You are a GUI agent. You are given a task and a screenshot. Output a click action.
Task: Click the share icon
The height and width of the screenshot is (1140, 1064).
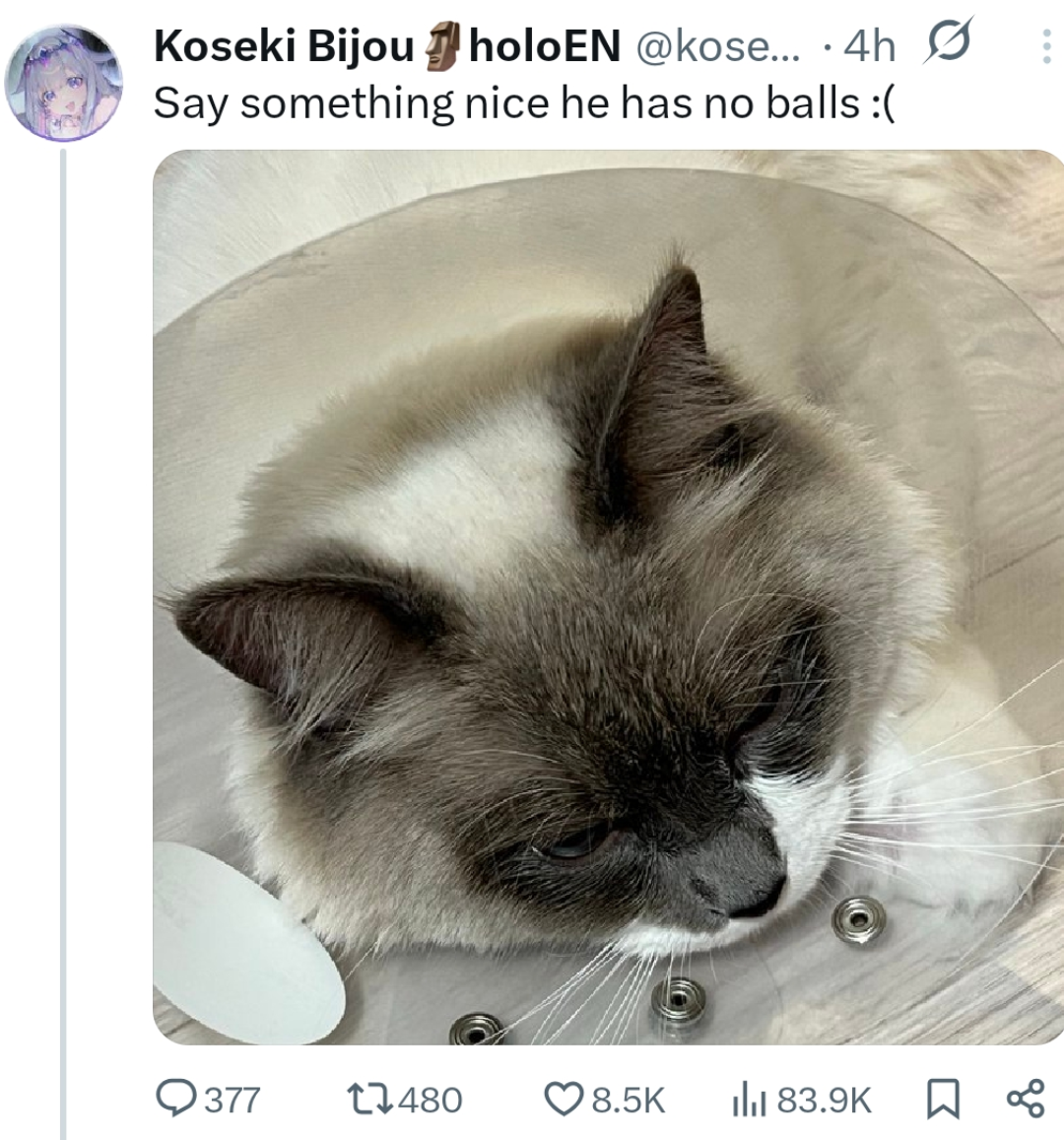point(1026,1099)
